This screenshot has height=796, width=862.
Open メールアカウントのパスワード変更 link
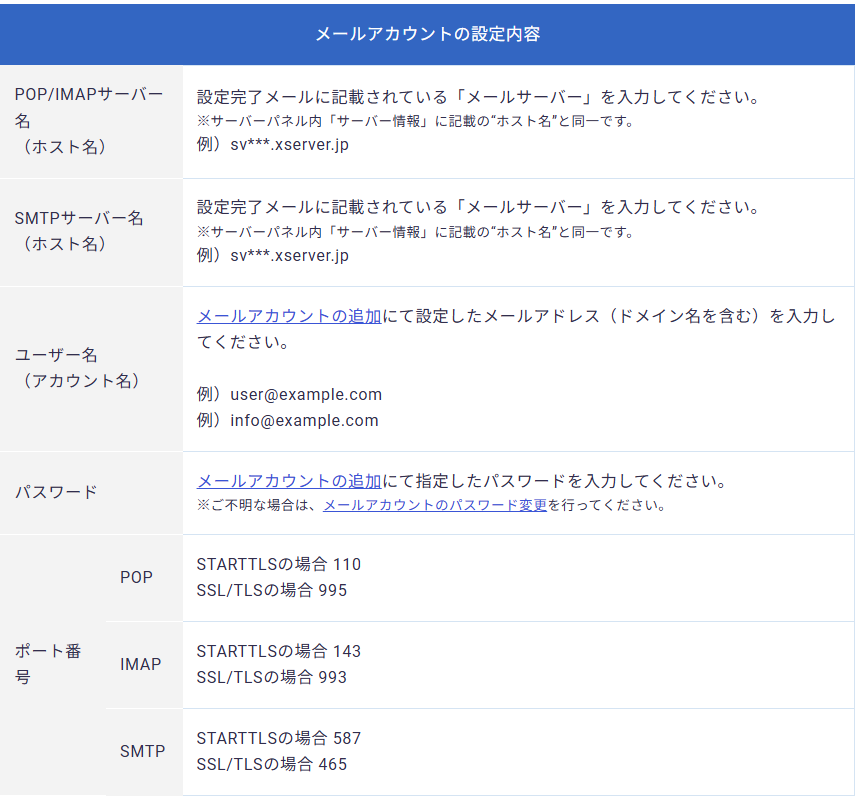435,505
